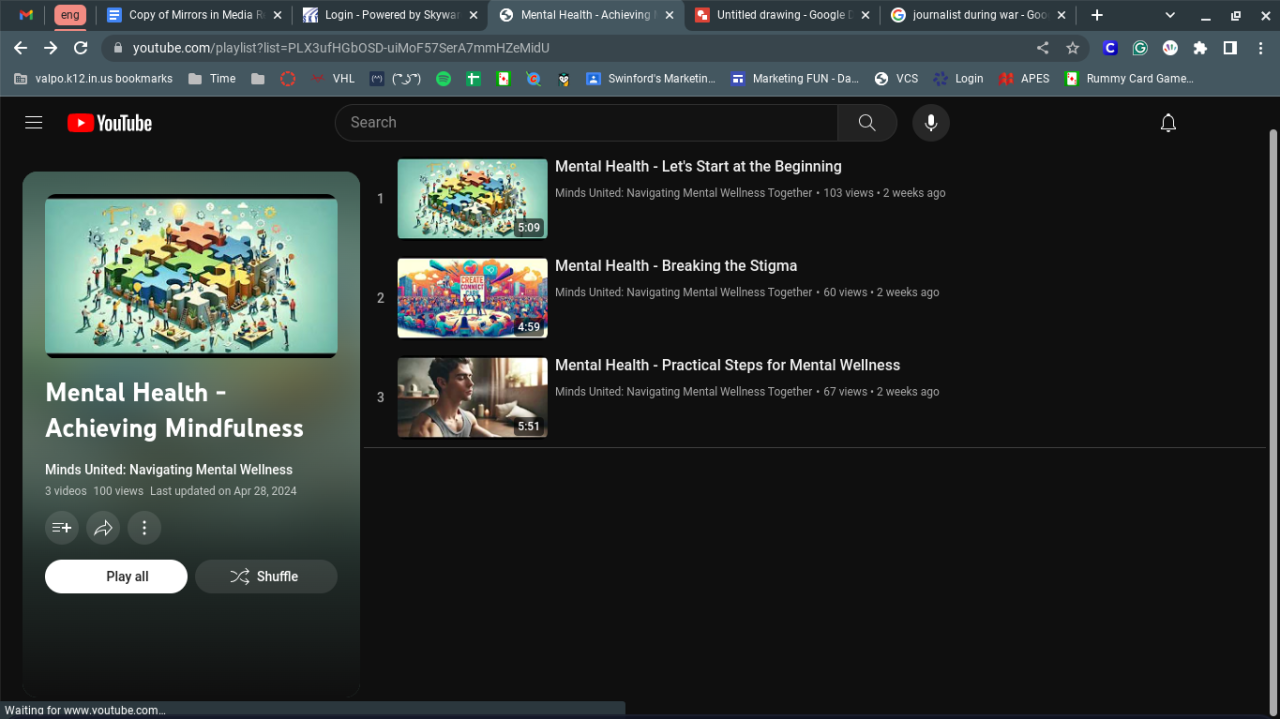Open a new browser tab
Viewport: 1280px width, 719px height.
click(x=1097, y=15)
